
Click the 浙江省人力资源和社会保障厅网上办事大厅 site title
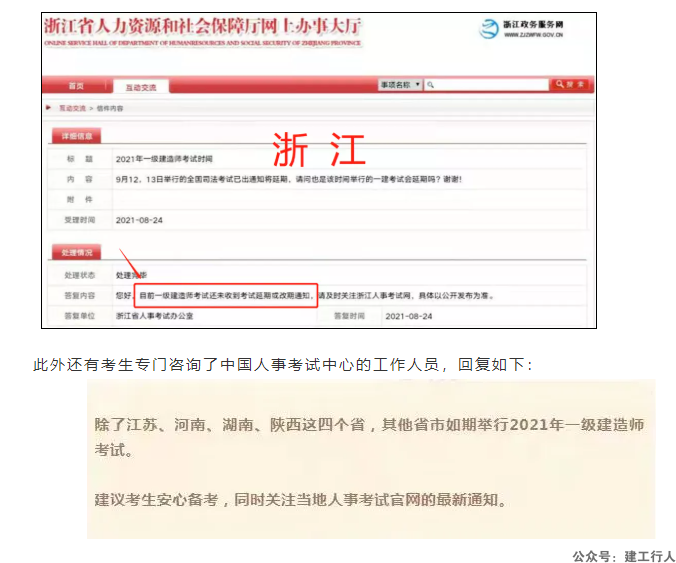pos(202,26)
